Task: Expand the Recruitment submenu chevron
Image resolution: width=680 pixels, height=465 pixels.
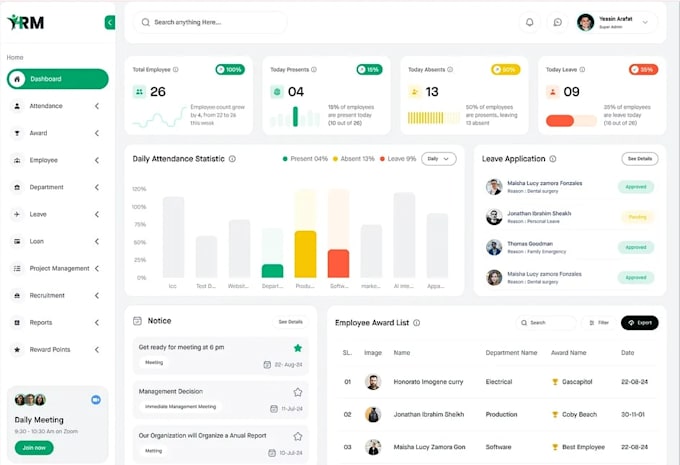Action: coord(97,295)
